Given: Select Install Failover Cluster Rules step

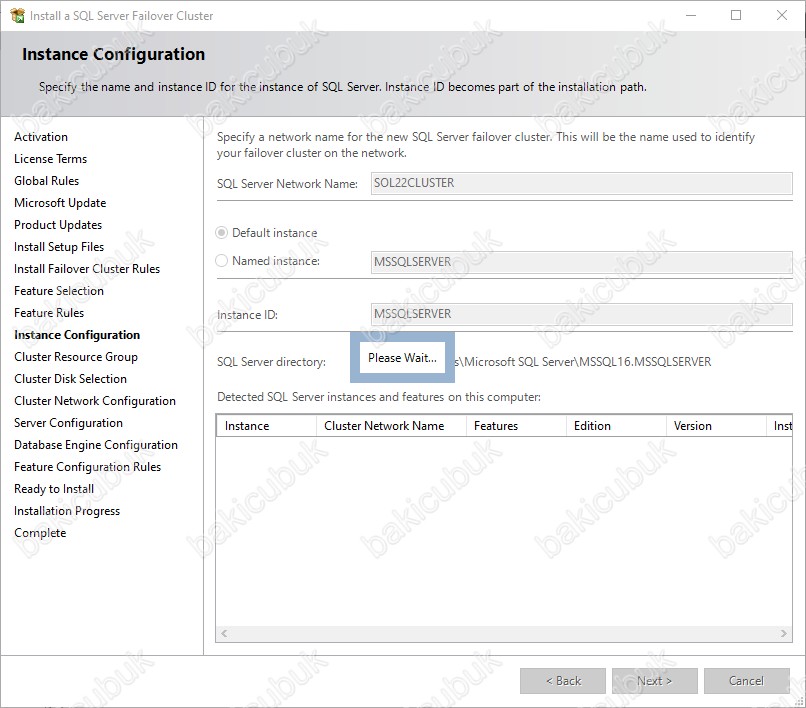Looking at the screenshot, I should (87, 269).
